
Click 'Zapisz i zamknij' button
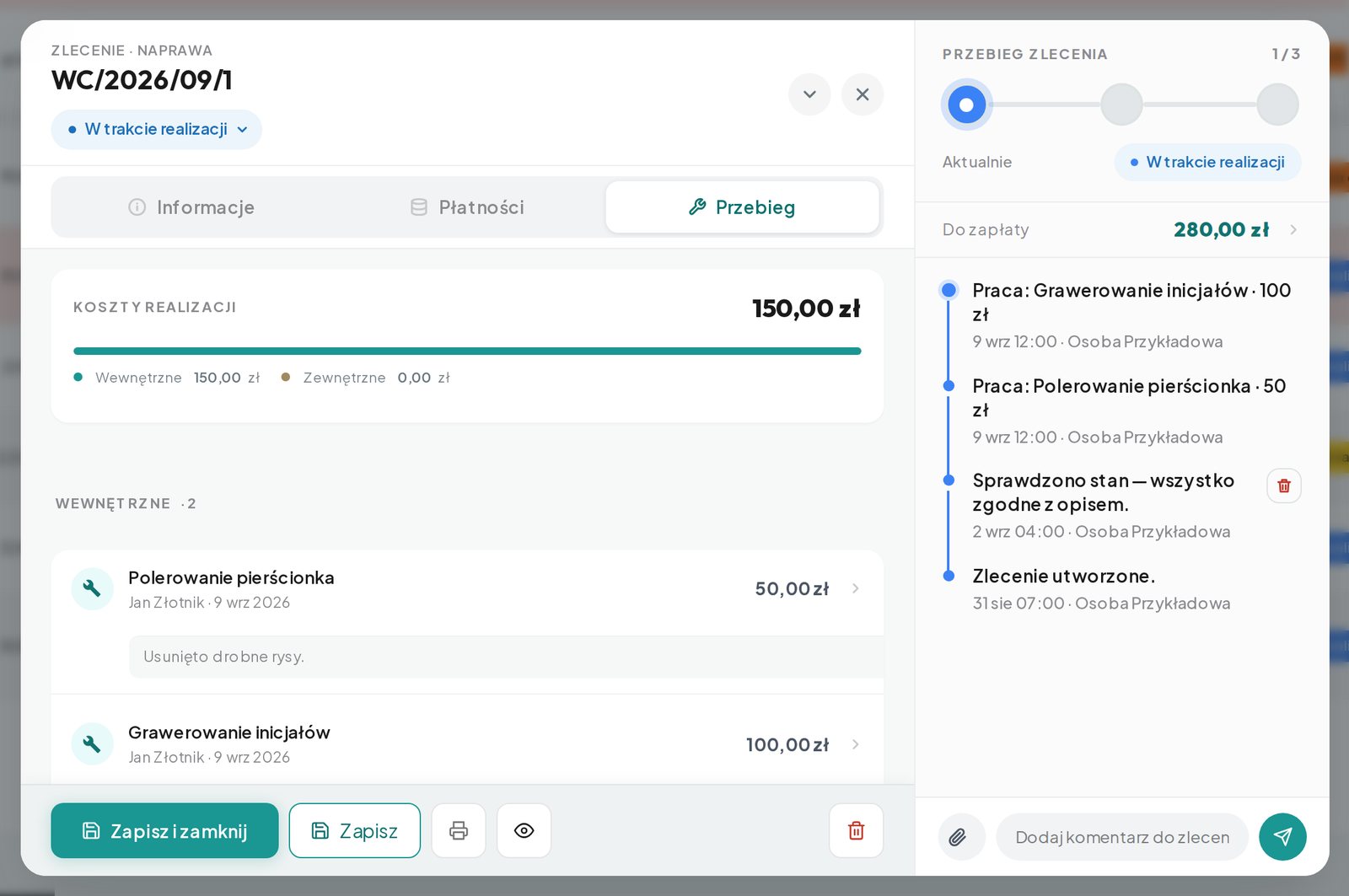coord(164,830)
